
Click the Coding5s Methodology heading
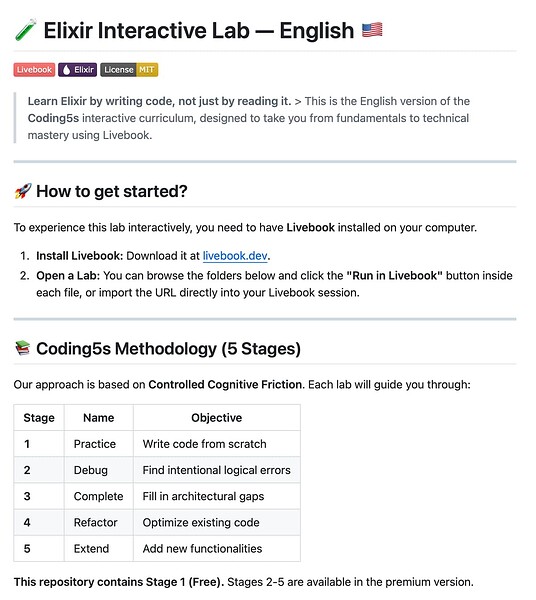tap(168, 349)
